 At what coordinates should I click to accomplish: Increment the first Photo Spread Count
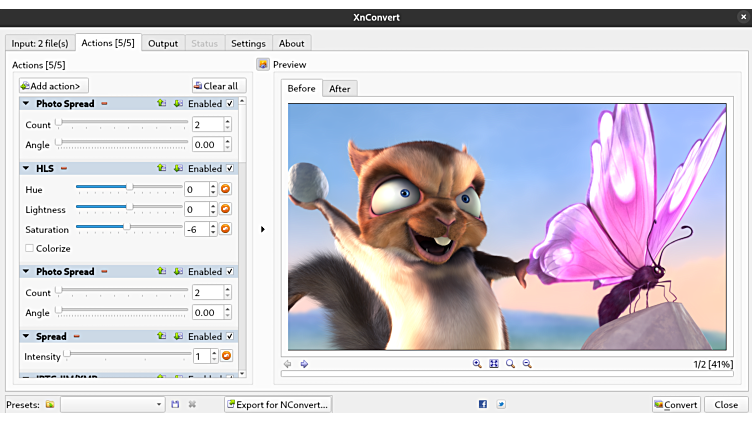pyautogui.click(x=228, y=121)
